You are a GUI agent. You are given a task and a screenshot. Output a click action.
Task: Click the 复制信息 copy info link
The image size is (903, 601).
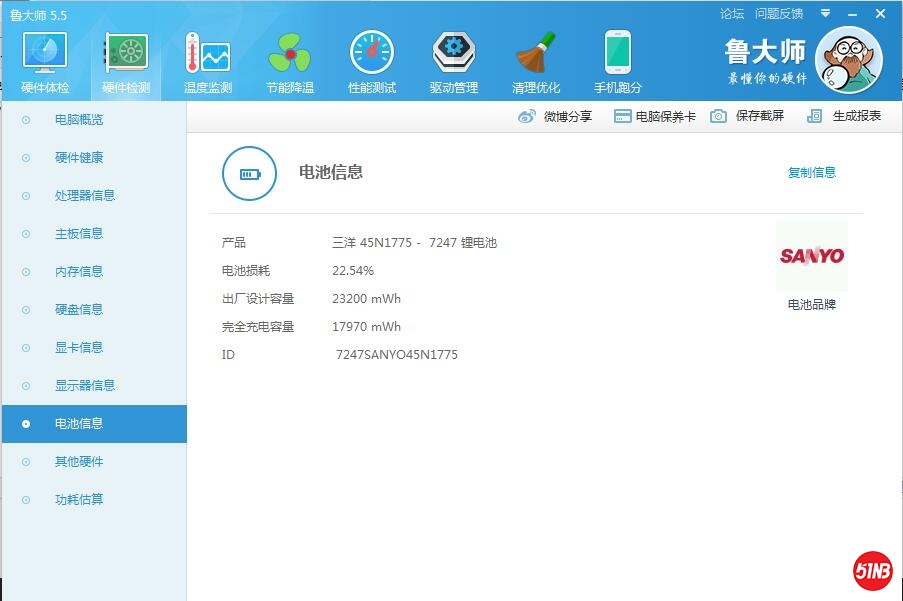coord(811,172)
